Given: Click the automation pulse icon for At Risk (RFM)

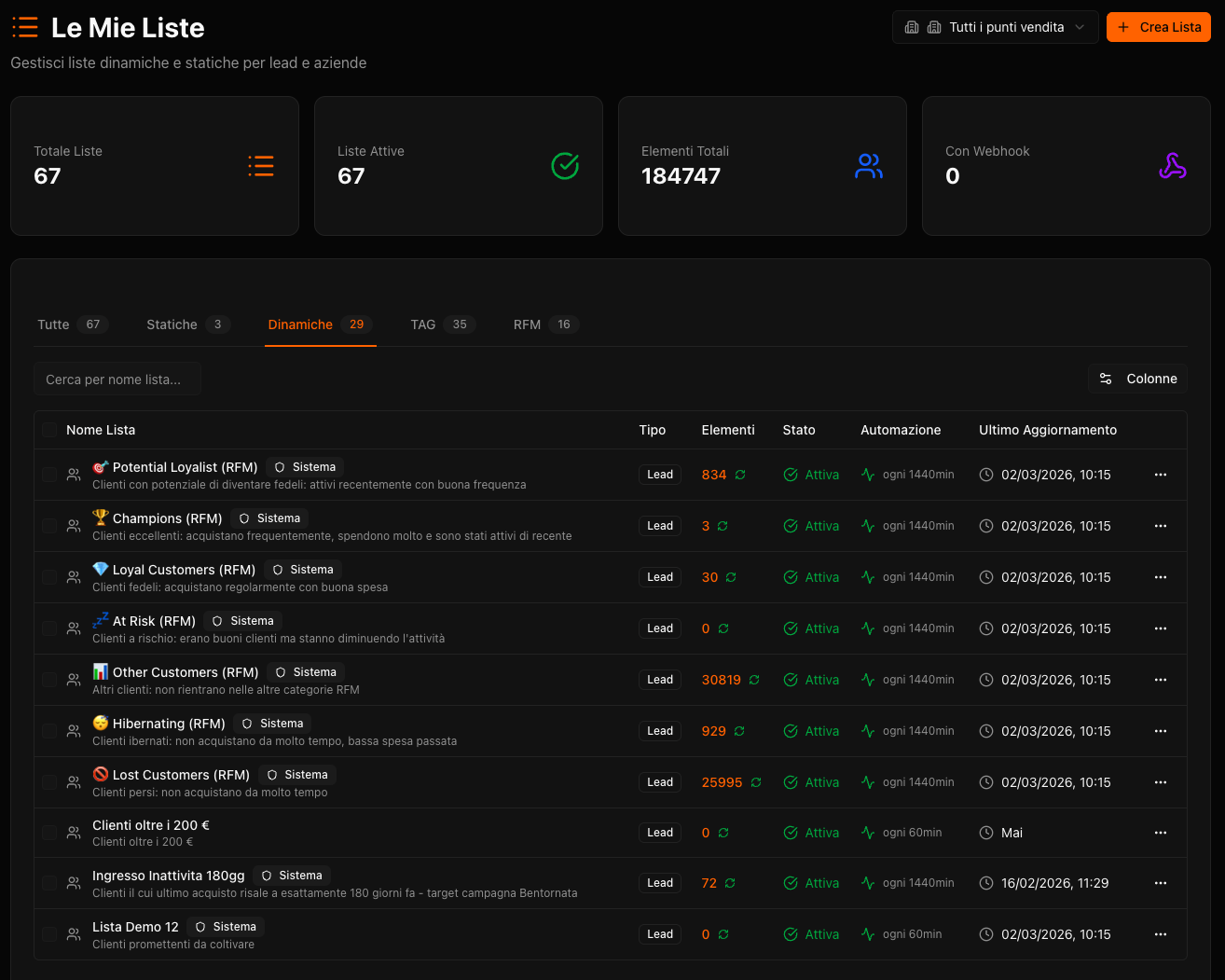Looking at the screenshot, I should (867, 628).
